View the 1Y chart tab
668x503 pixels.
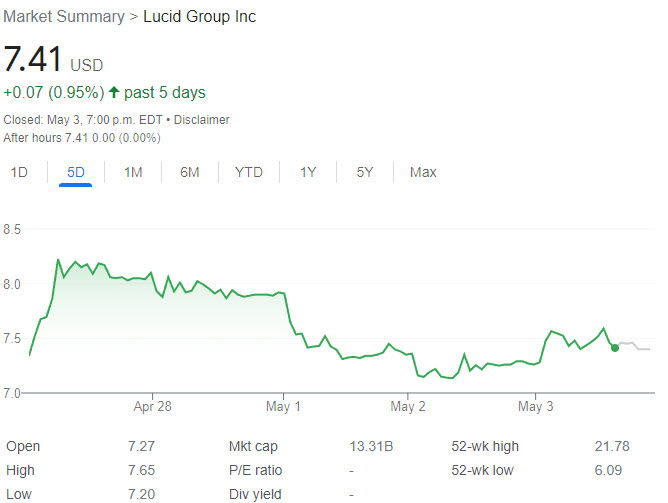coord(308,172)
